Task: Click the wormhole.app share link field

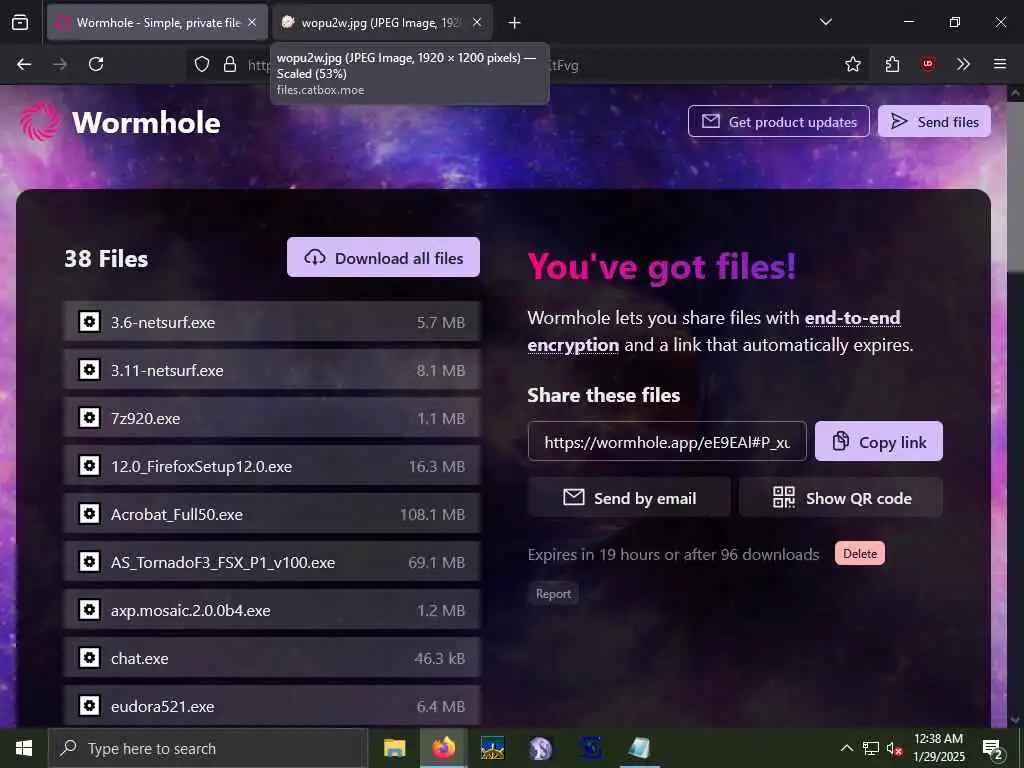Action: [667, 441]
